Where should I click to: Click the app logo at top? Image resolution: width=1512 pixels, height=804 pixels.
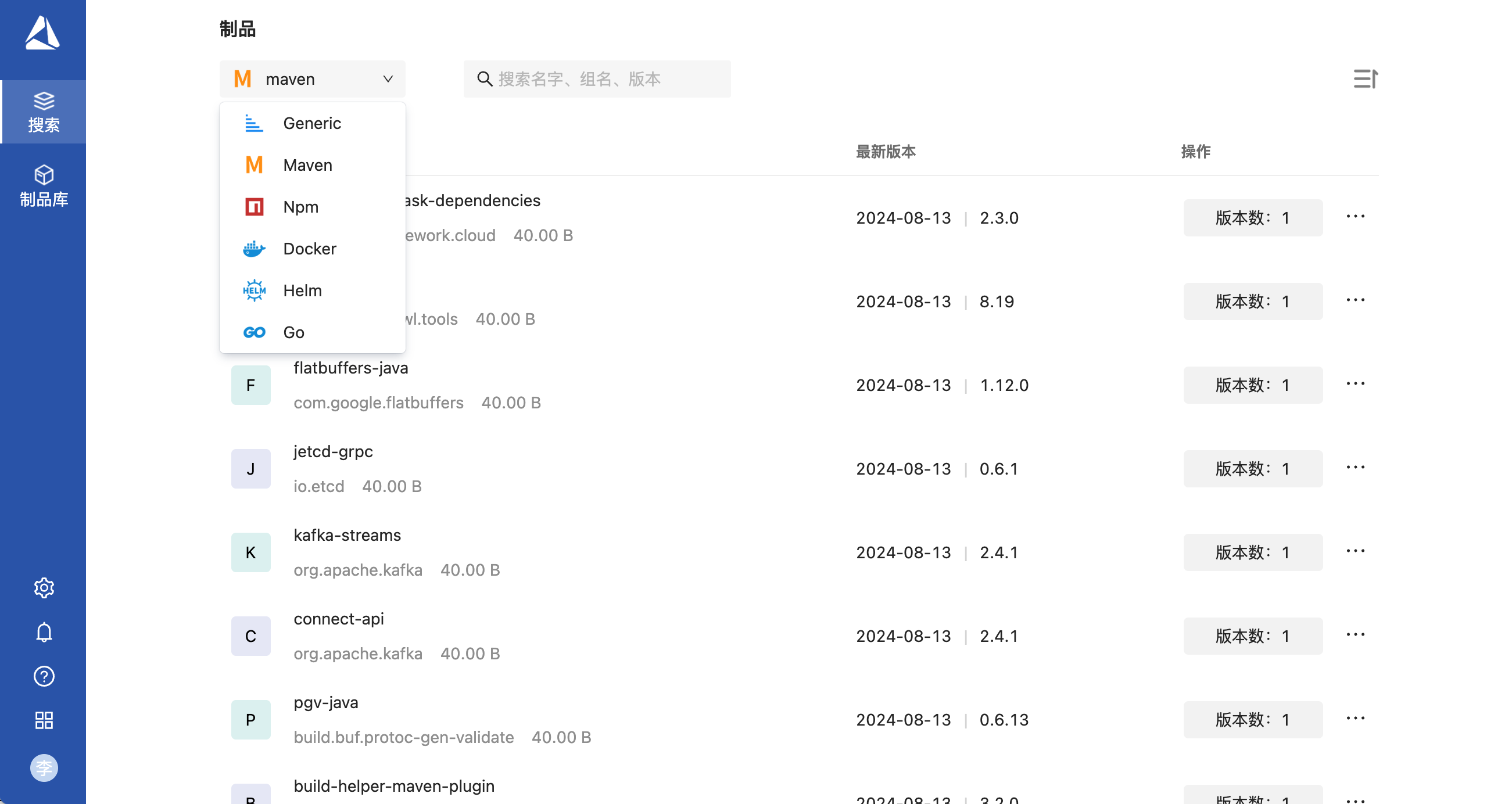pos(42,33)
